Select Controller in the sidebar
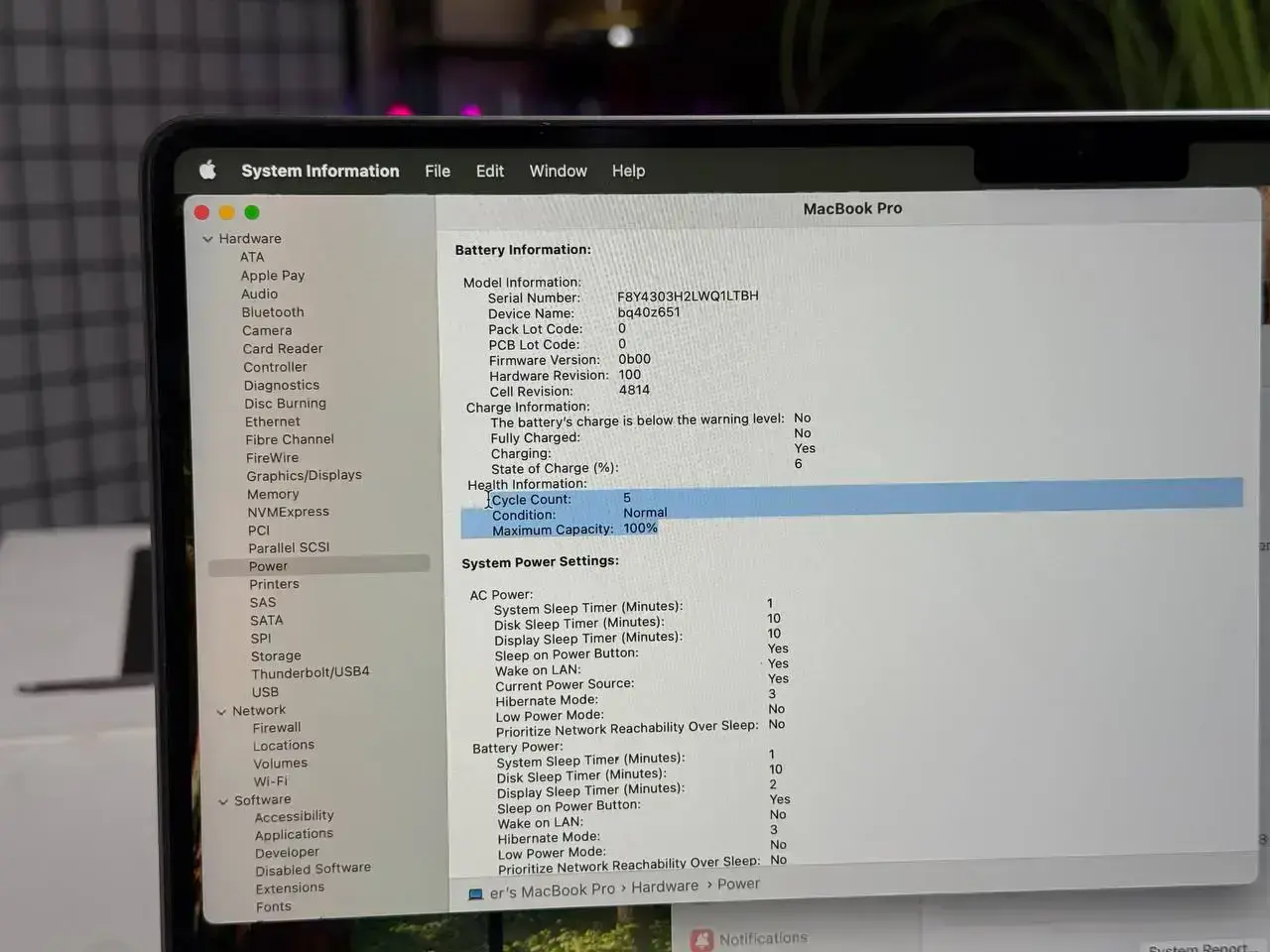The height and width of the screenshot is (952, 1270). [x=275, y=367]
